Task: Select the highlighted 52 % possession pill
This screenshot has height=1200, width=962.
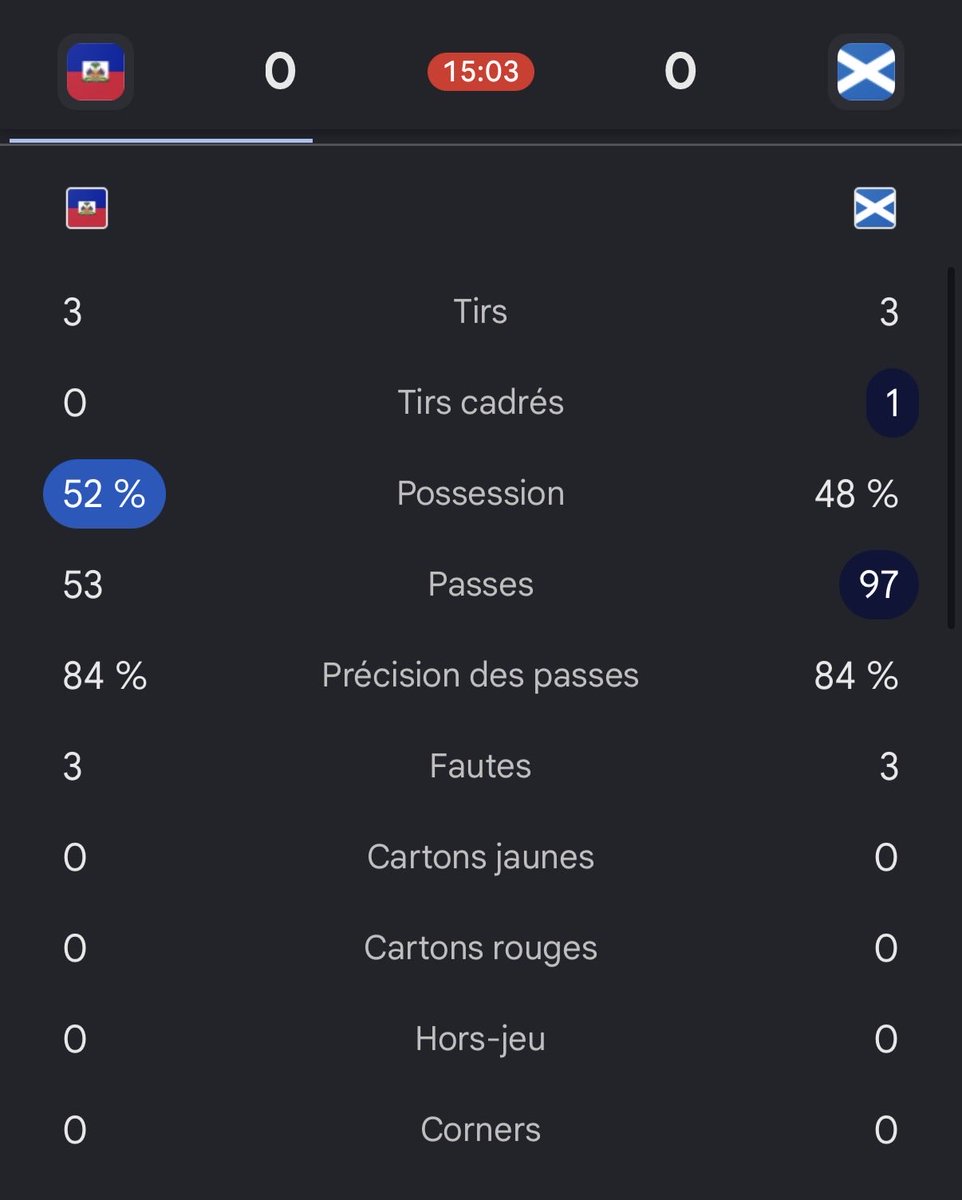Action: (104, 494)
